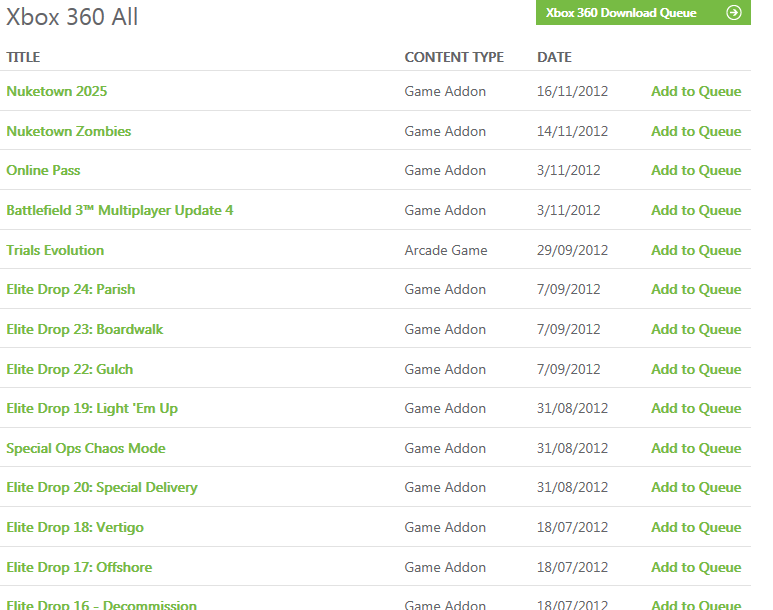This screenshot has width=773, height=610.
Task: Add Elite Drop 22: Gulch to queue
Action: (696, 369)
